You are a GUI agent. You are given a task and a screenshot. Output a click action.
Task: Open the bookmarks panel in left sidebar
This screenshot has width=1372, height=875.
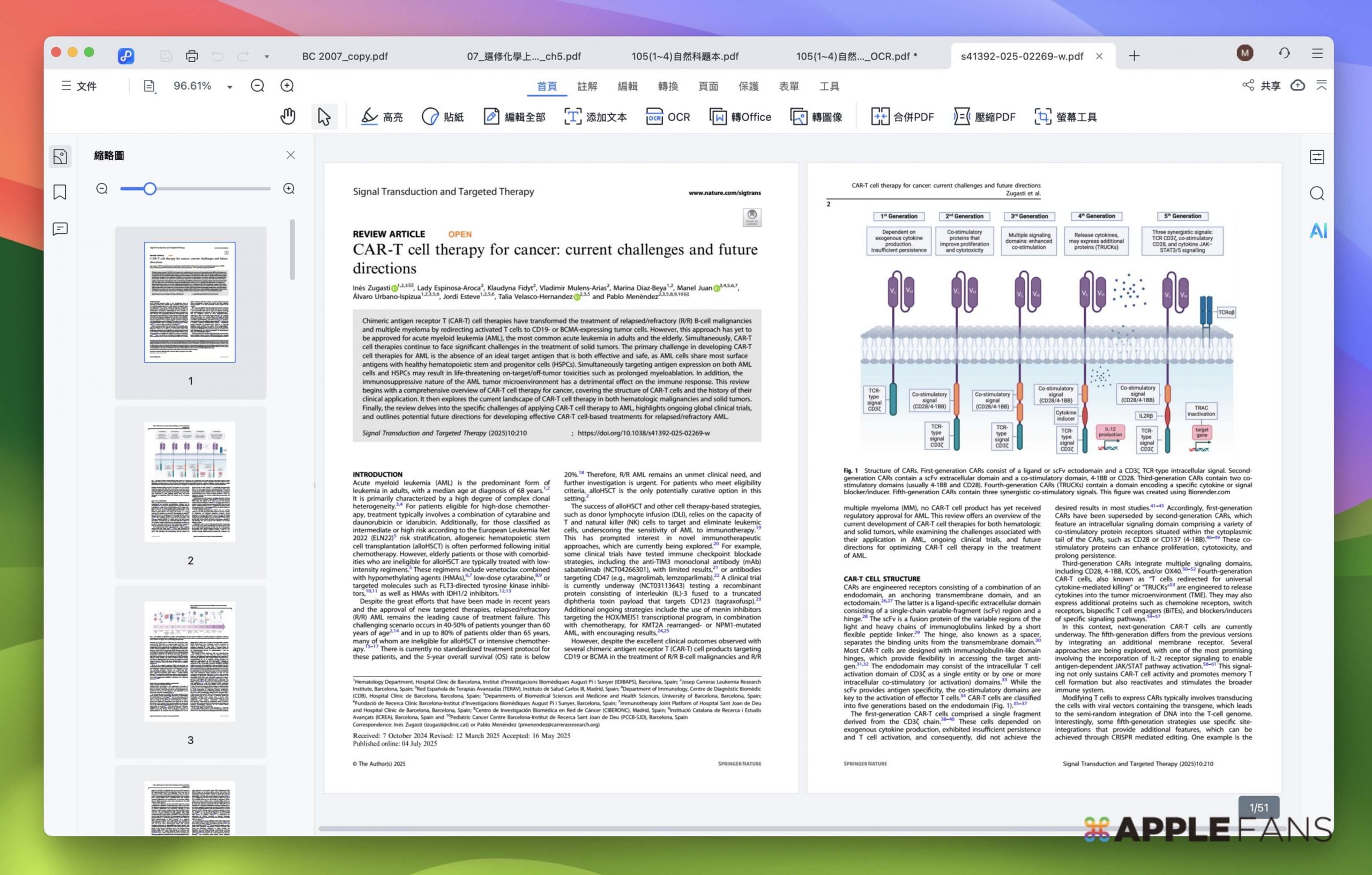(60, 192)
